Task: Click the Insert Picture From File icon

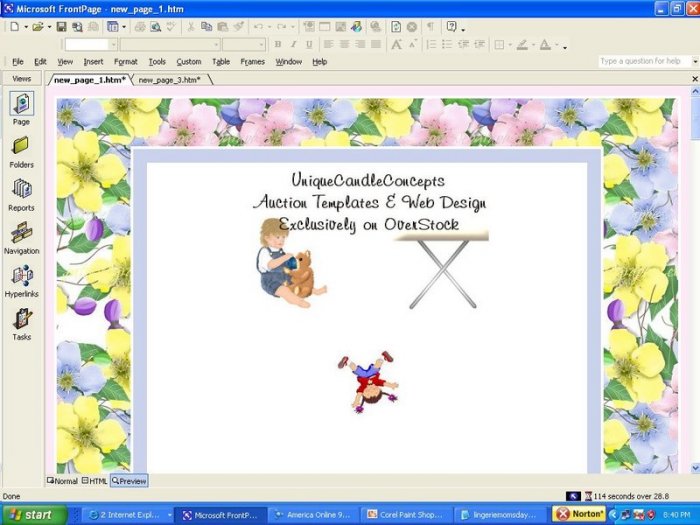Action: click(341, 27)
